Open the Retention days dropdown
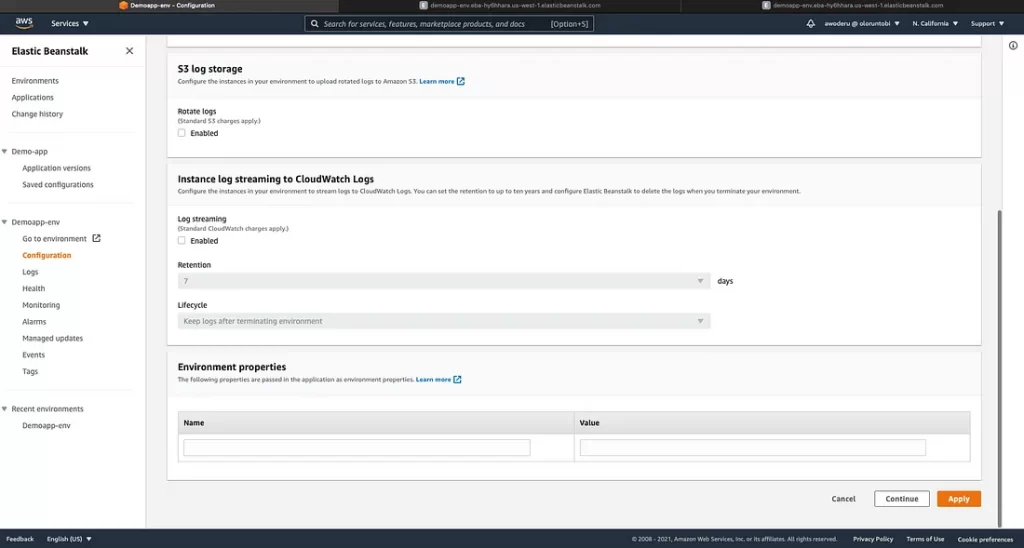This screenshot has height=548, width=1024. pyautogui.click(x=444, y=282)
